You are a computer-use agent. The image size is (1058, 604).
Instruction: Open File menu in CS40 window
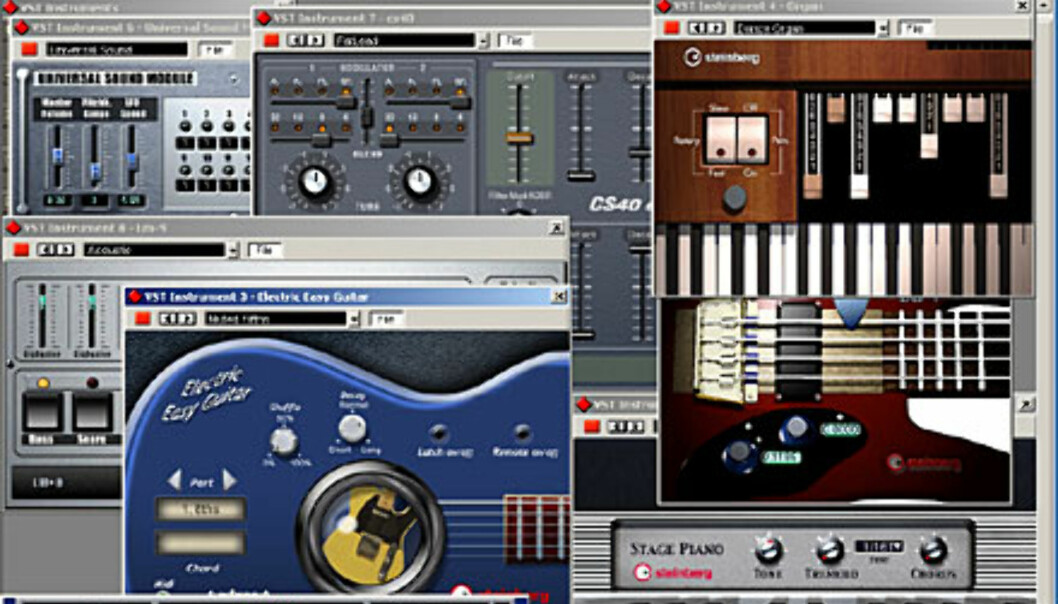(514, 40)
